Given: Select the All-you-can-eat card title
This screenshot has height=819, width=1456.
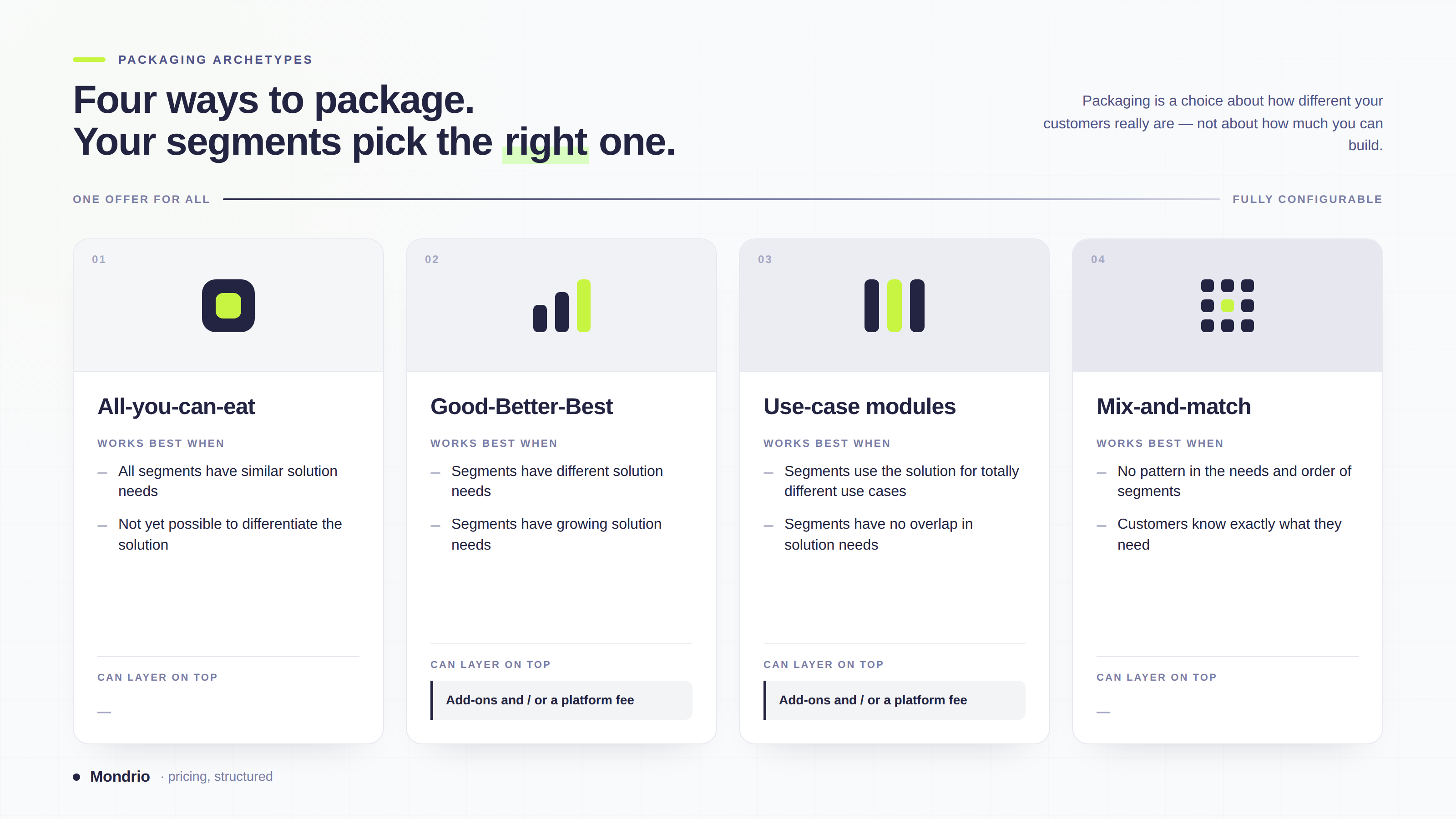Looking at the screenshot, I should tap(177, 406).
